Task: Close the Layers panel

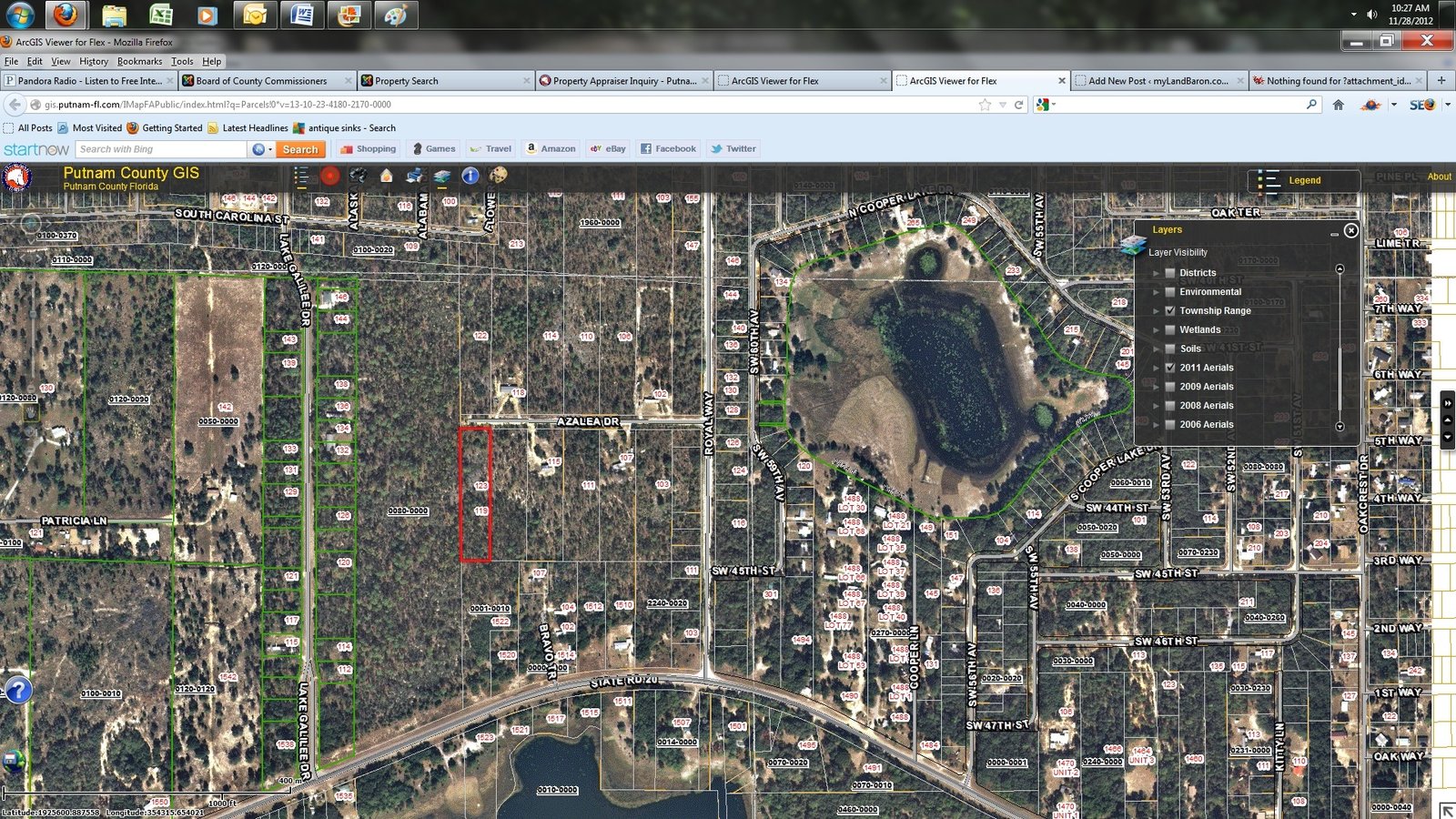Action: pyautogui.click(x=1351, y=230)
